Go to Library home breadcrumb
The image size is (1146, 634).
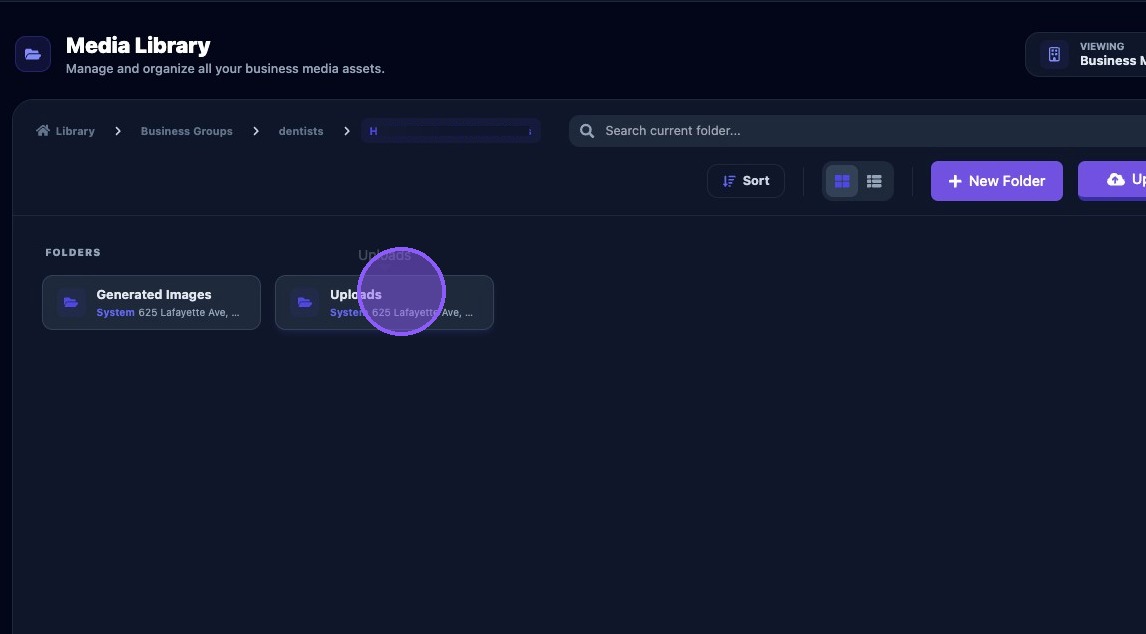[x=66, y=131]
